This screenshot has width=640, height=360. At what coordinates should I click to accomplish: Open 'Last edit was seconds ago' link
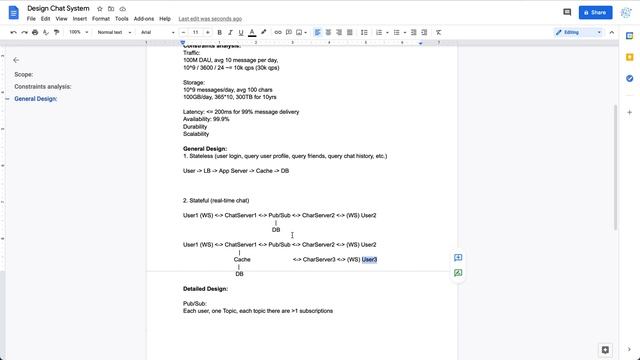[210, 19]
